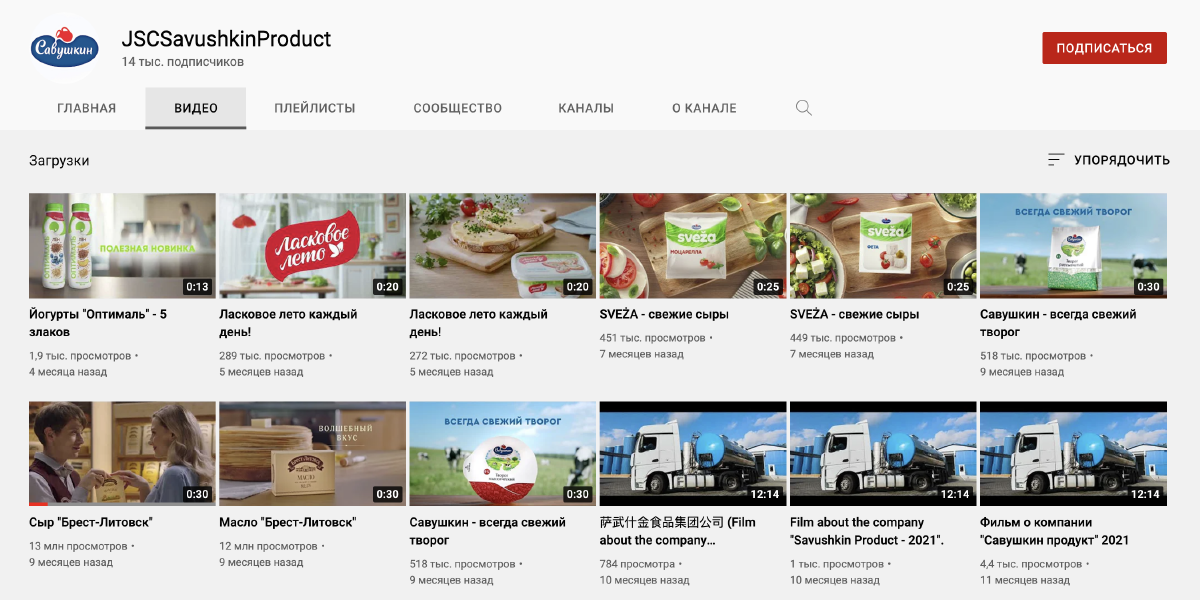
Task: Click the 0:13 duration badge
Action: pos(197,287)
